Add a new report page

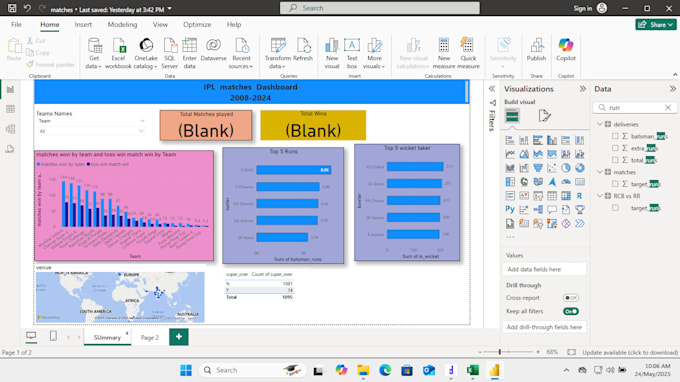pyautogui.click(x=179, y=337)
